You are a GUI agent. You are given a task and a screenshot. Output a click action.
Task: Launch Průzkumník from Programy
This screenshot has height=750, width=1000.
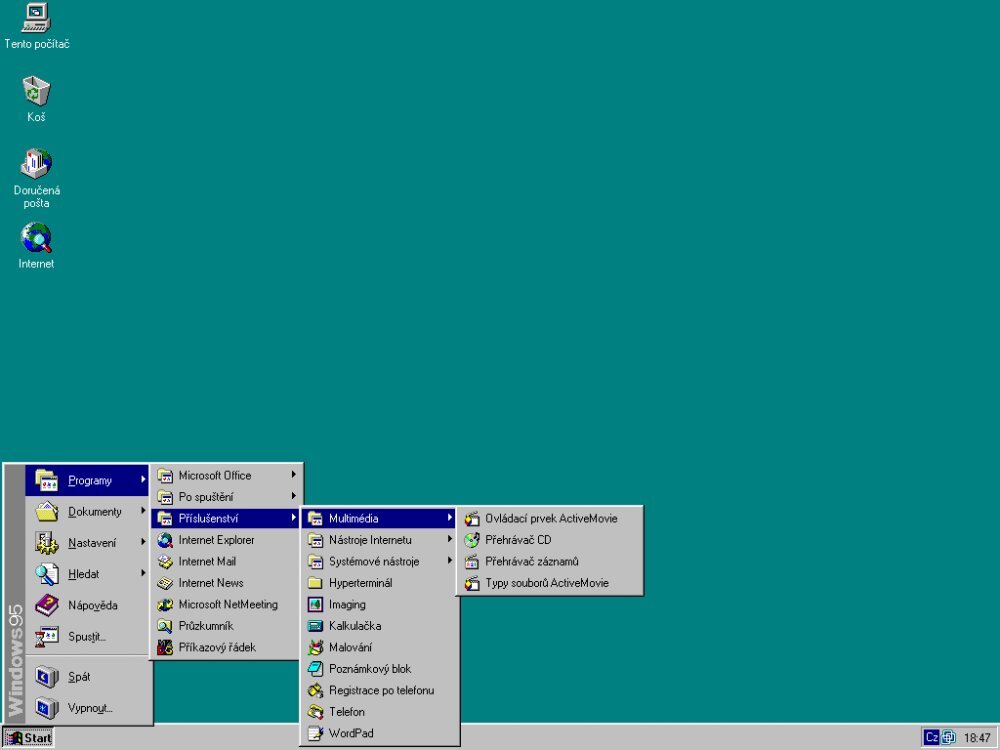226,626
